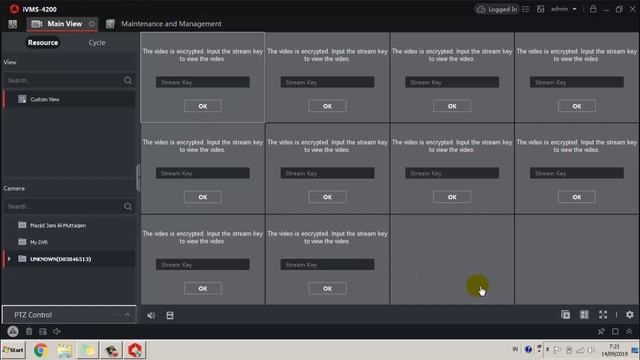Viewport: 640px width, 360px height.
Task: Click OK in second row, fourth window
Action: click(576, 197)
